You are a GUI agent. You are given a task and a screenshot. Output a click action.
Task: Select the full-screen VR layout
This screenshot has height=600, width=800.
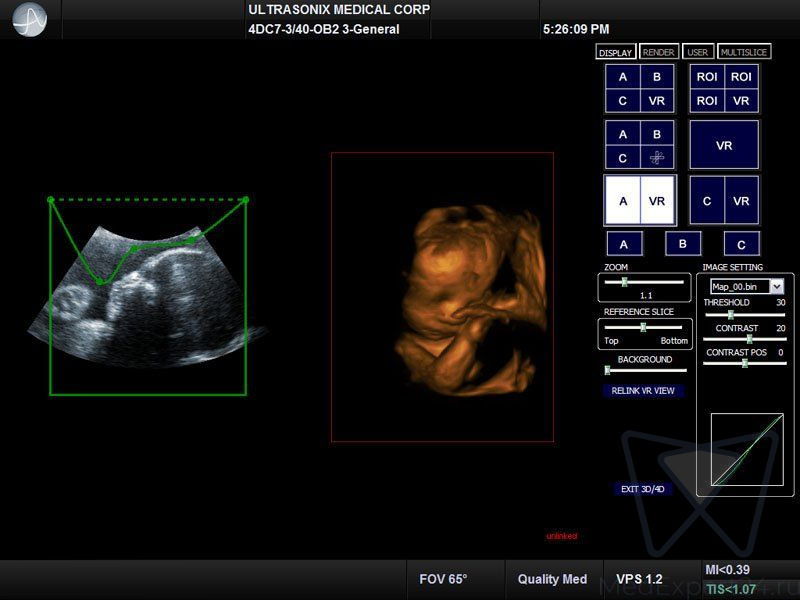click(724, 145)
